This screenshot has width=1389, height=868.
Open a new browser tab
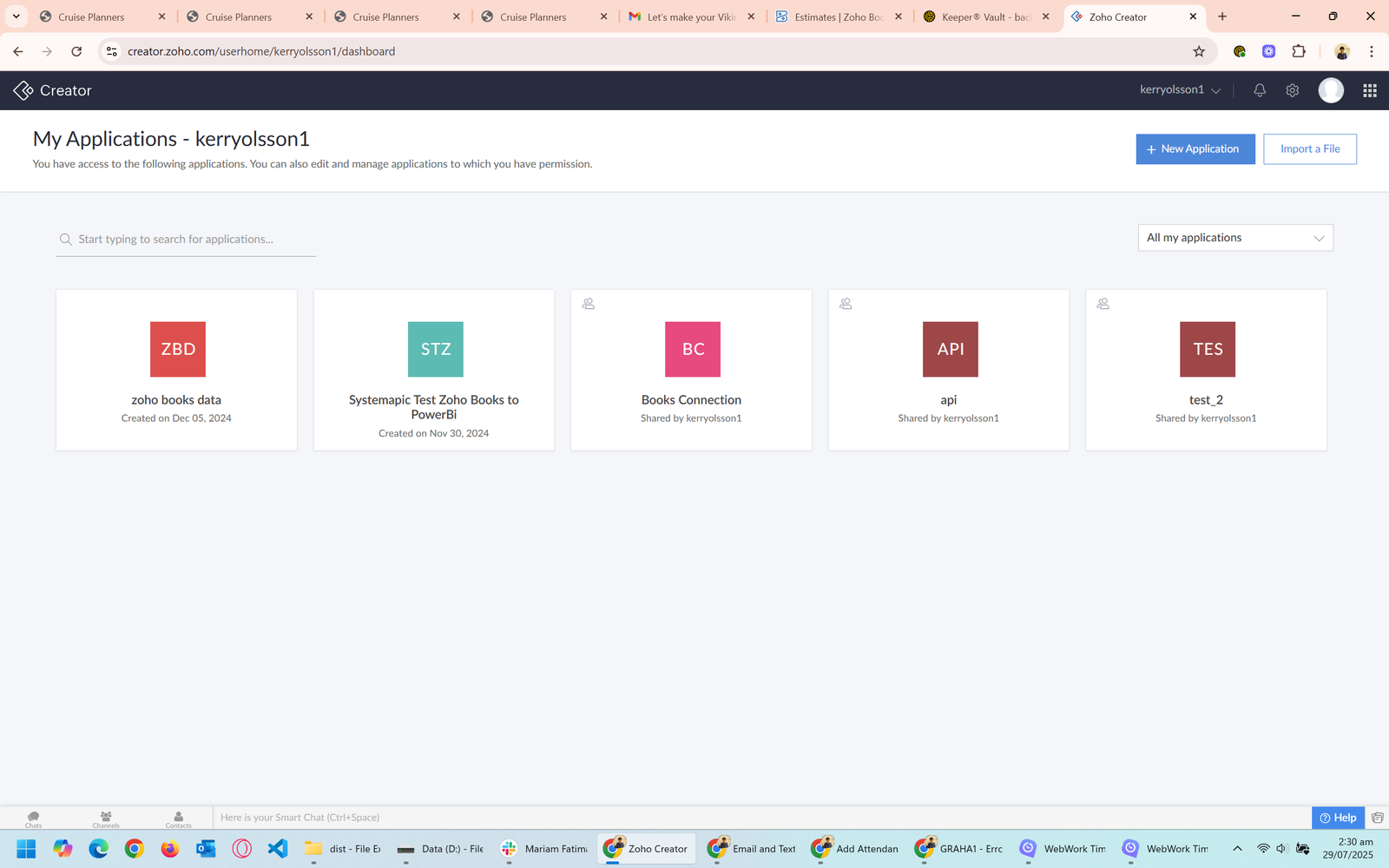pyautogui.click(x=1222, y=16)
